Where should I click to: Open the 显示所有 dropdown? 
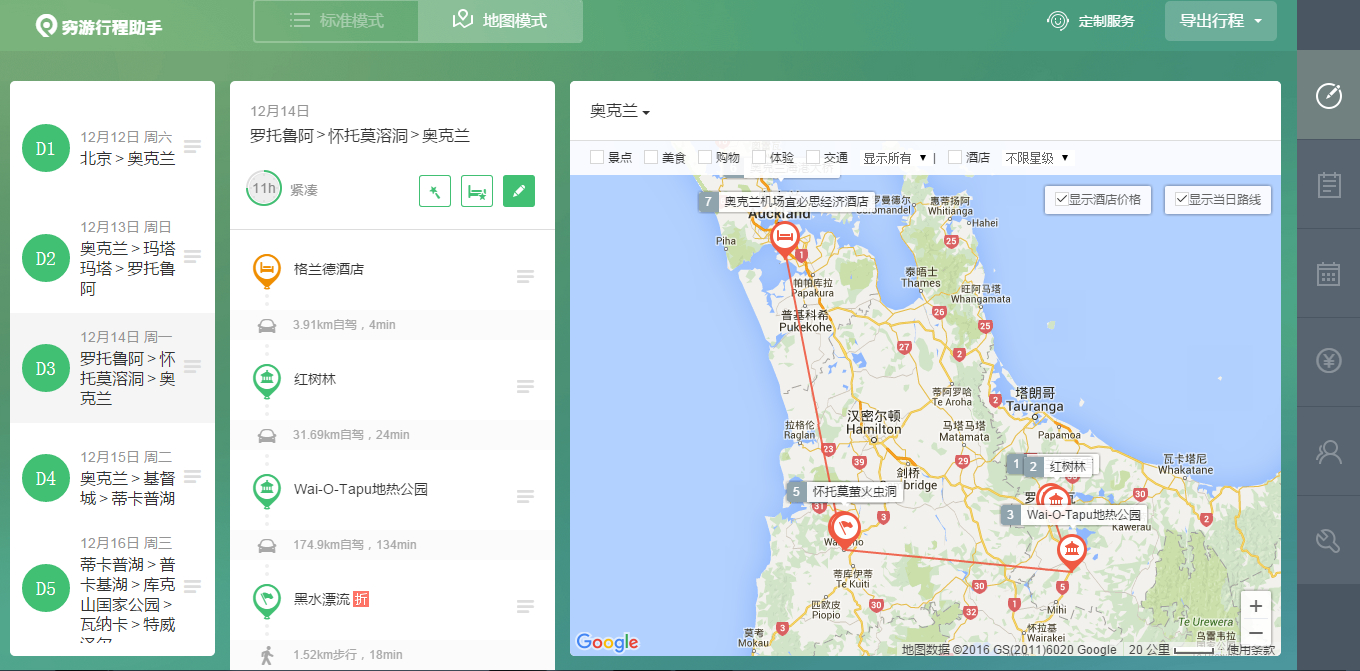895,158
